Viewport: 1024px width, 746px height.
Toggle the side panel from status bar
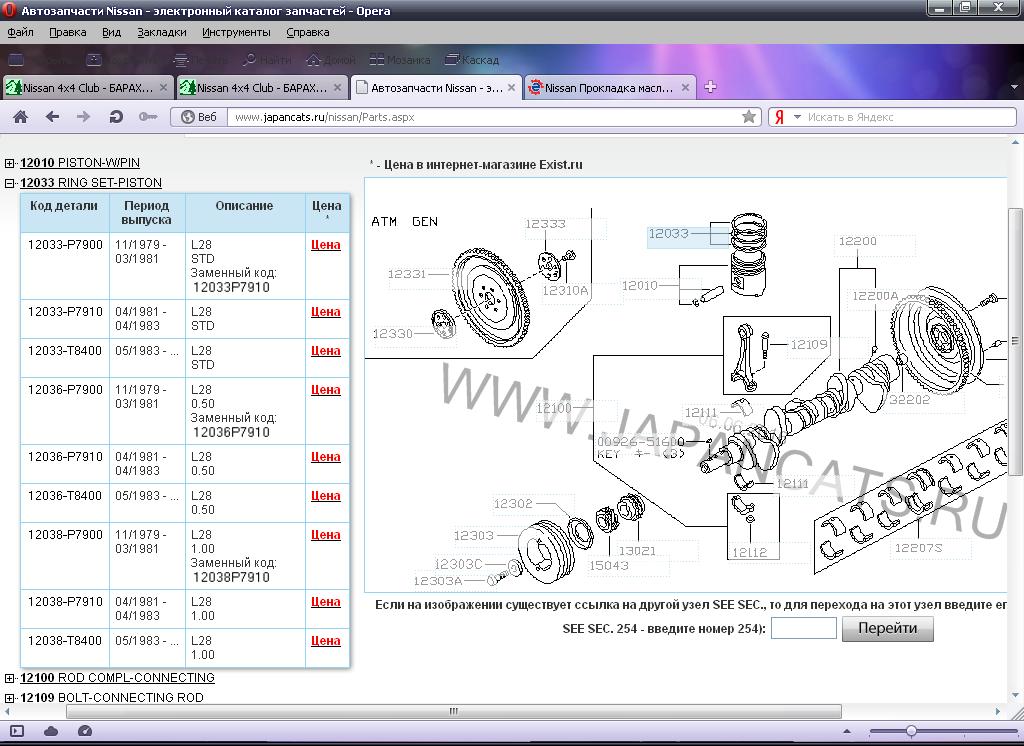[17, 732]
